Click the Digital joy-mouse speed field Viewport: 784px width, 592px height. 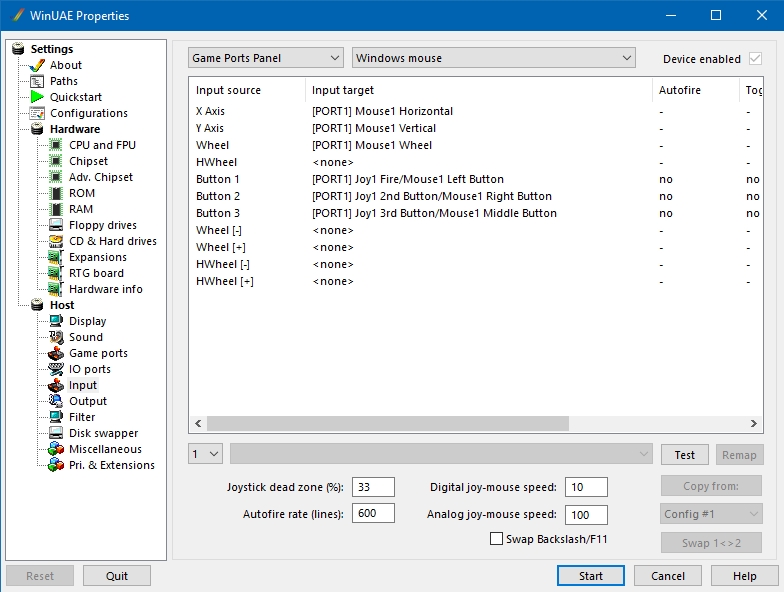[586, 487]
